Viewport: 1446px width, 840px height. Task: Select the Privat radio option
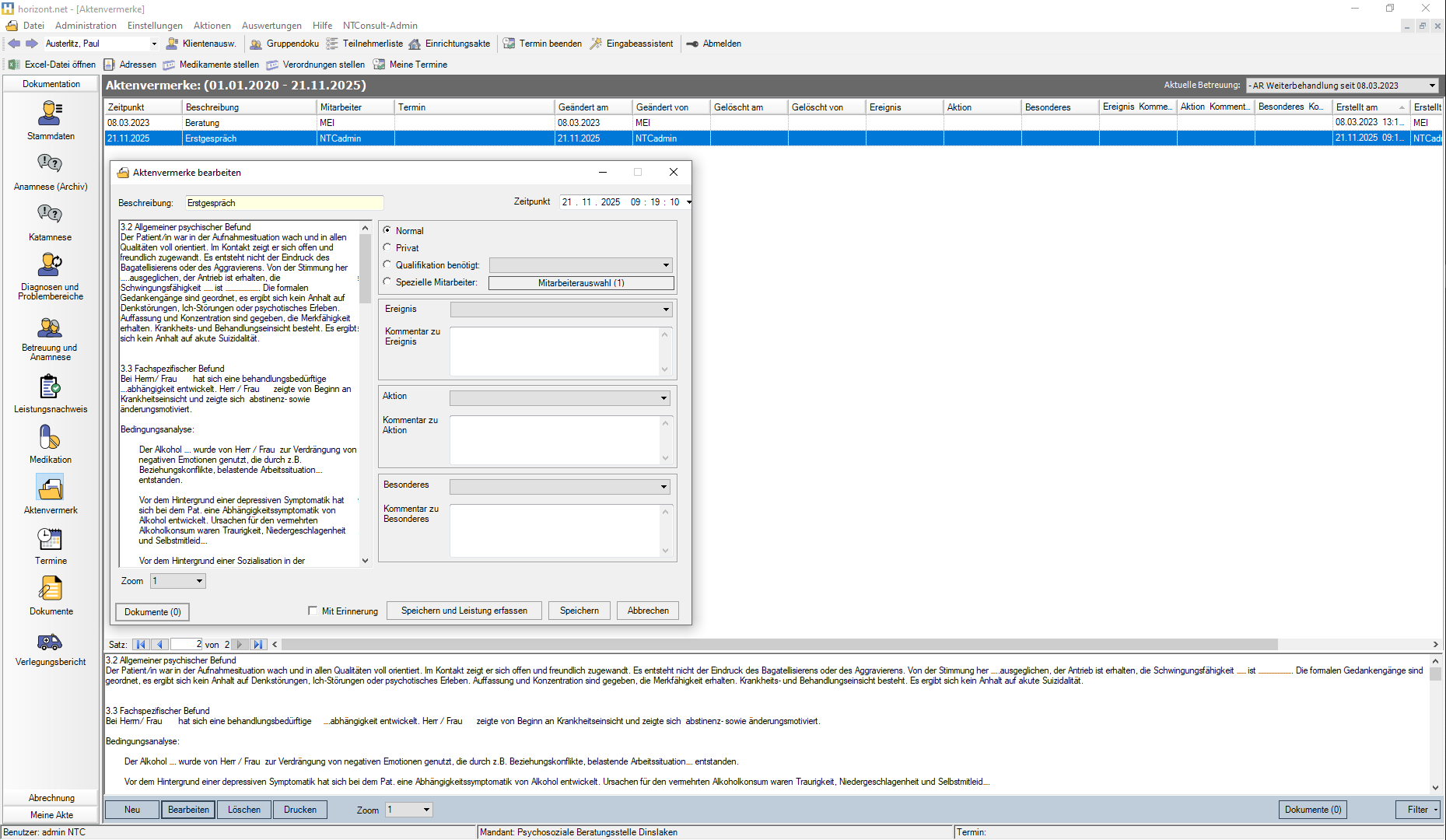coord(387,247)
